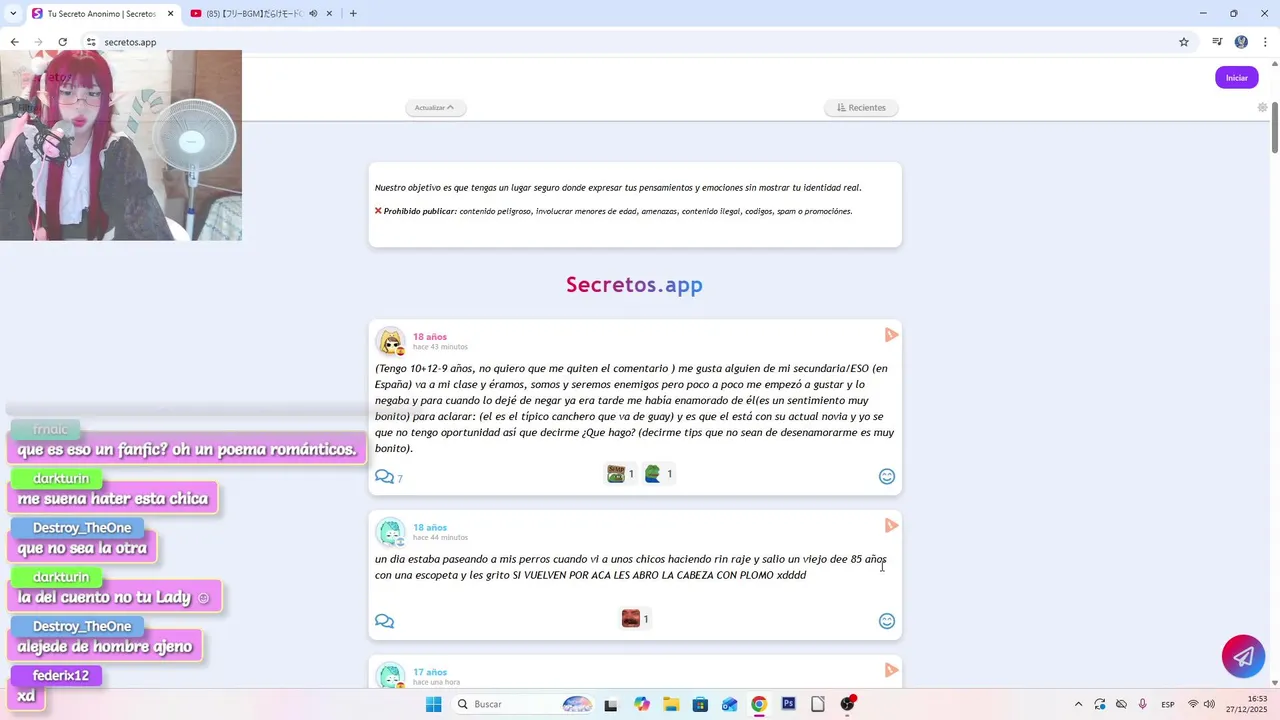Click the first reaction emoji with count 1

click(621, 474)
